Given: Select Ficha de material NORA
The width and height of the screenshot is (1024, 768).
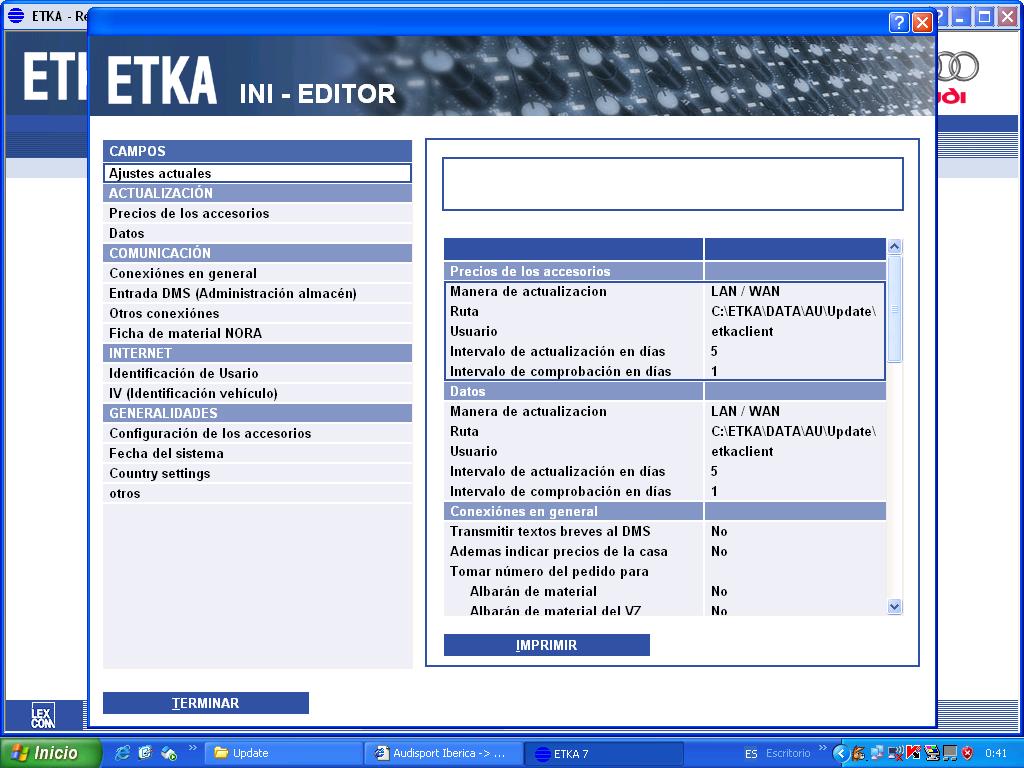Looking at the screenshot, I should tap(257, 334).
